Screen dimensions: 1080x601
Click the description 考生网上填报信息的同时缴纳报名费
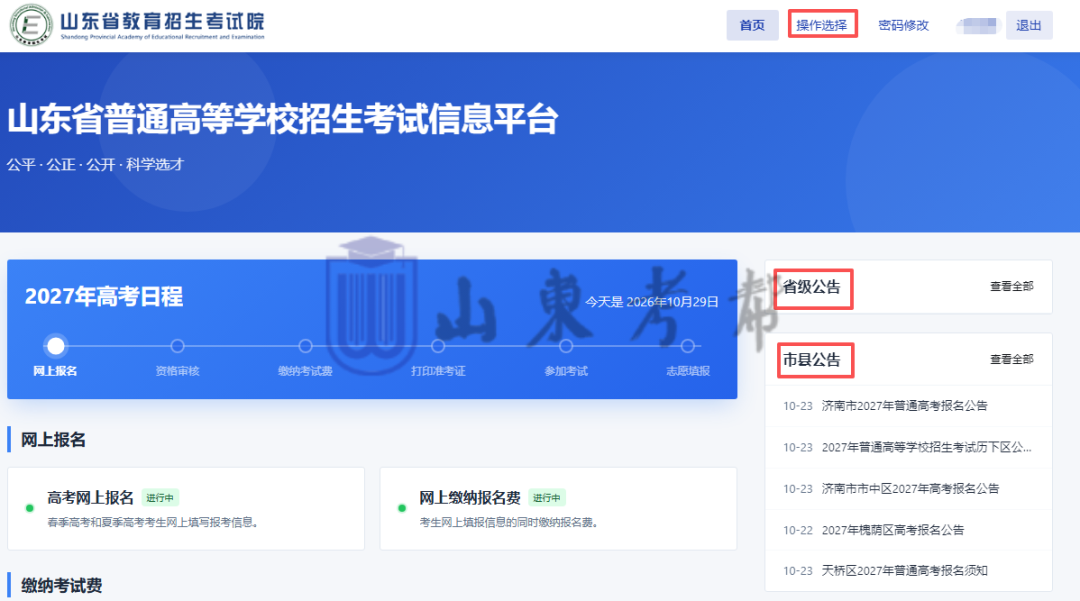[x=509, y=523]
